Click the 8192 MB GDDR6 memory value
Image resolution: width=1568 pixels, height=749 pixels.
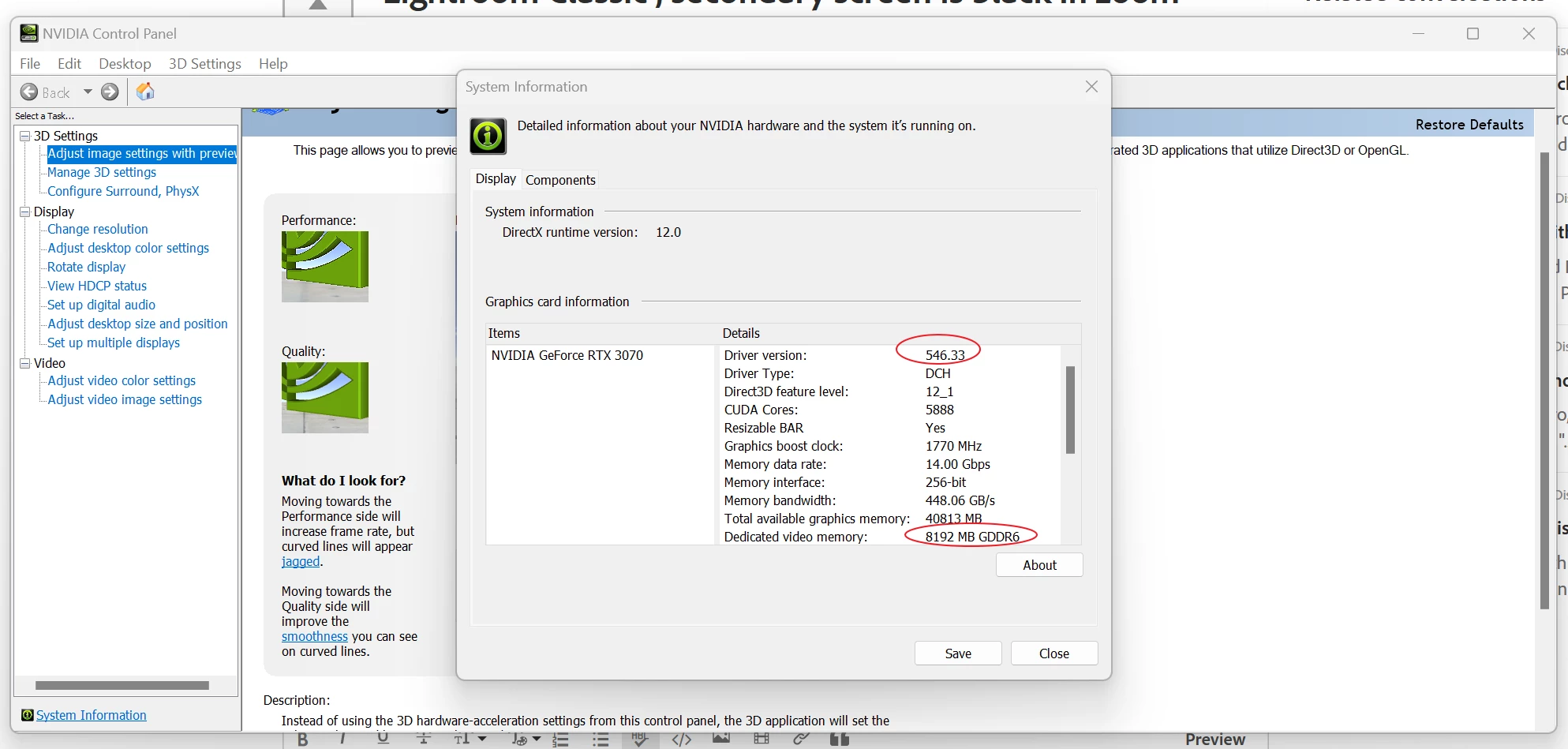coord(972,537)
